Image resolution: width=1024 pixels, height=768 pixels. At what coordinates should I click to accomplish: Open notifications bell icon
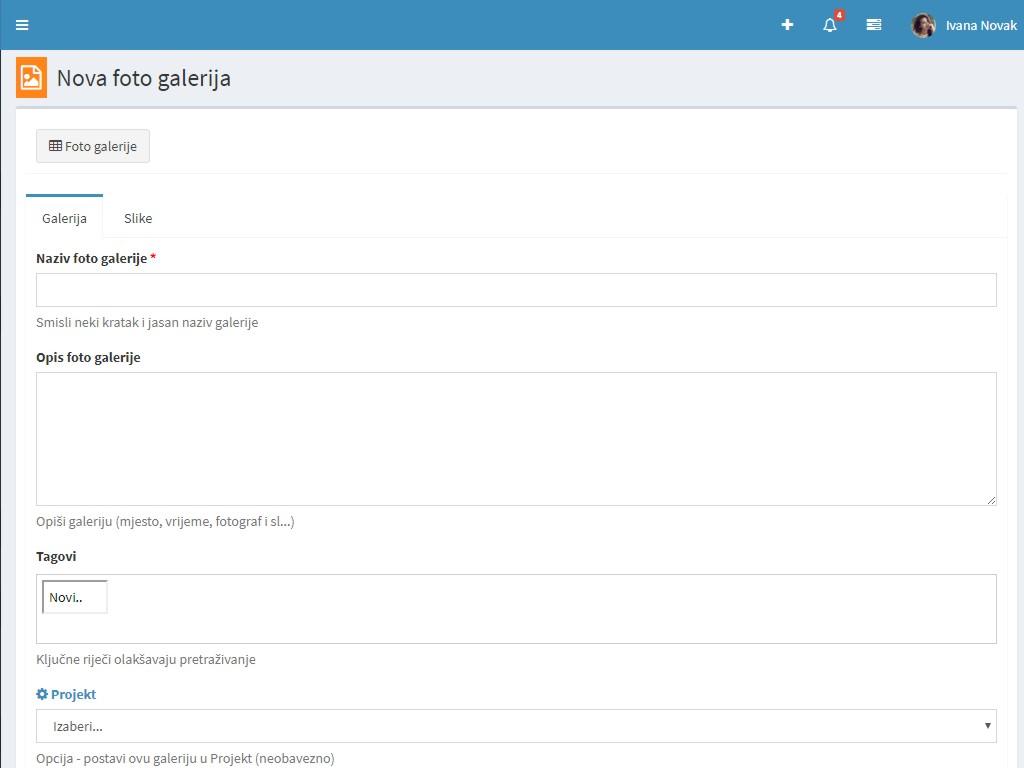tap(829, 26)
